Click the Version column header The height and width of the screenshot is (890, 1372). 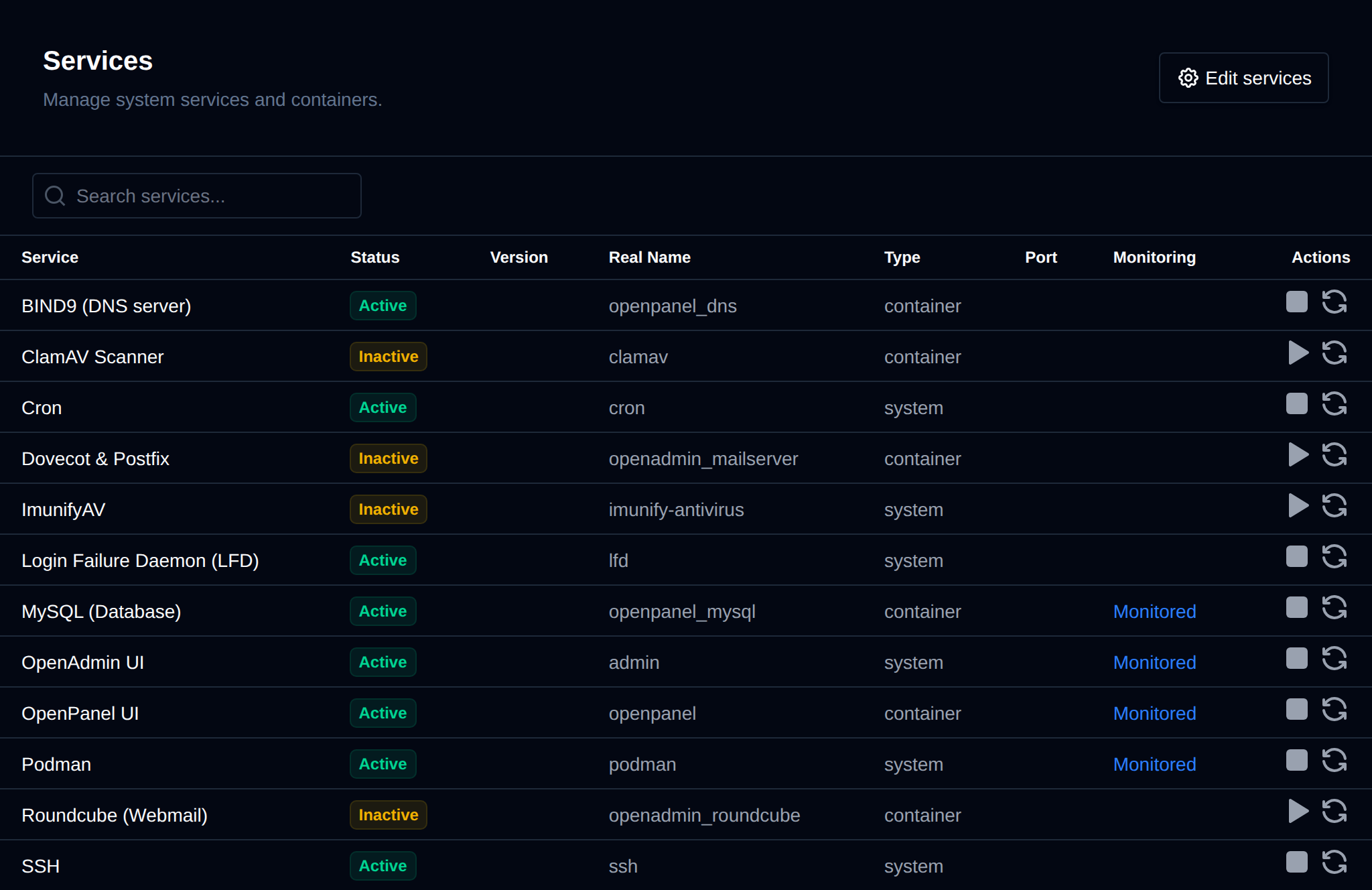point(519,257)
